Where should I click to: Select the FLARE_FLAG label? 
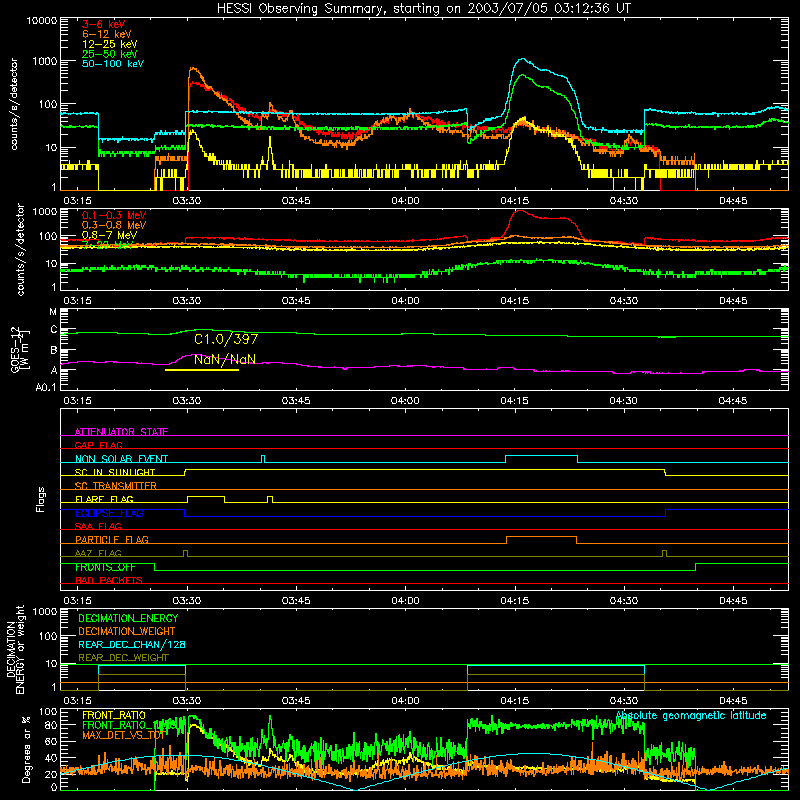click(x=104, y=499)
